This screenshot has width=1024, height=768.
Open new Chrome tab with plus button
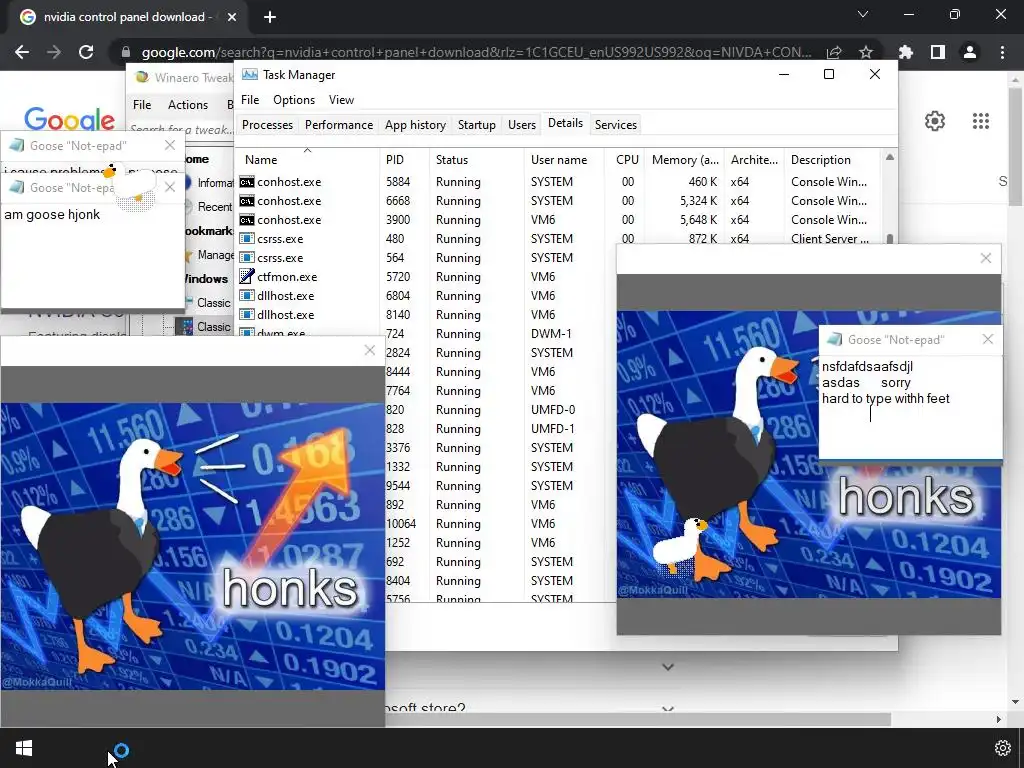[x=270, y=17]
